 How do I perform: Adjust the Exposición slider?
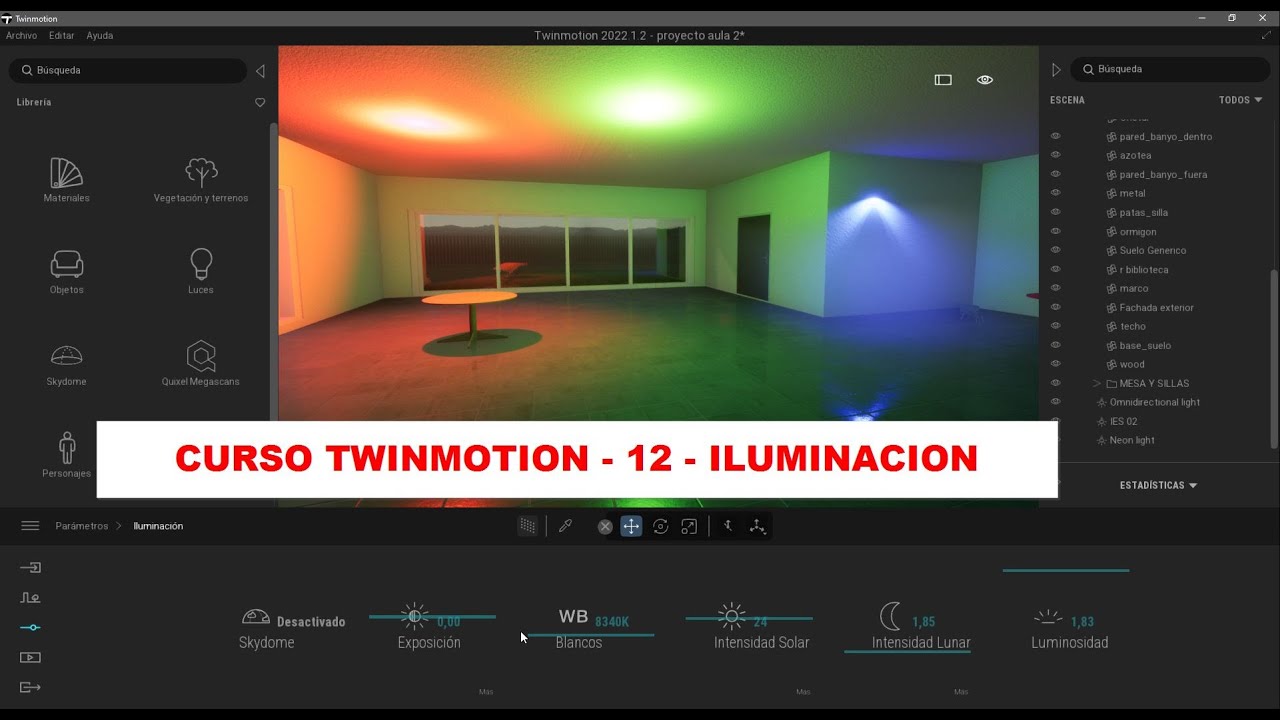[x=432, y=617]
